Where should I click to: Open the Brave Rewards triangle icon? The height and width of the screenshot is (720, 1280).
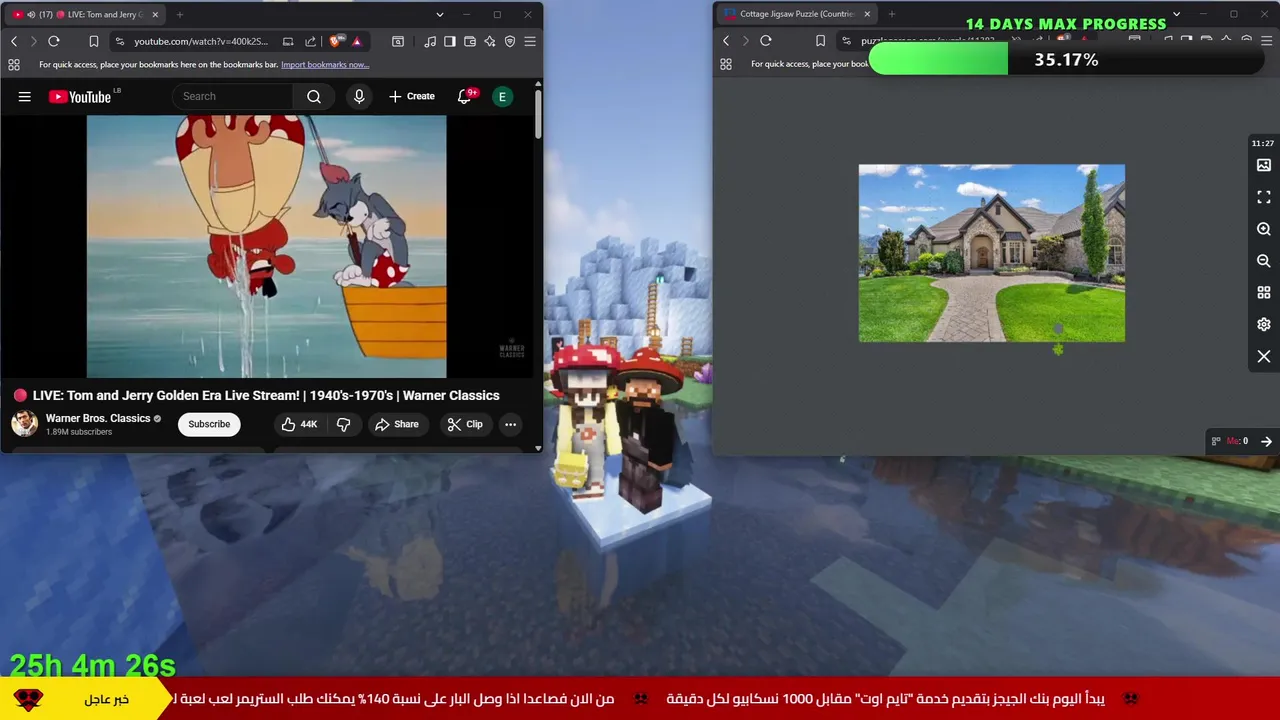pyautogui.click(x=357, y=41)
